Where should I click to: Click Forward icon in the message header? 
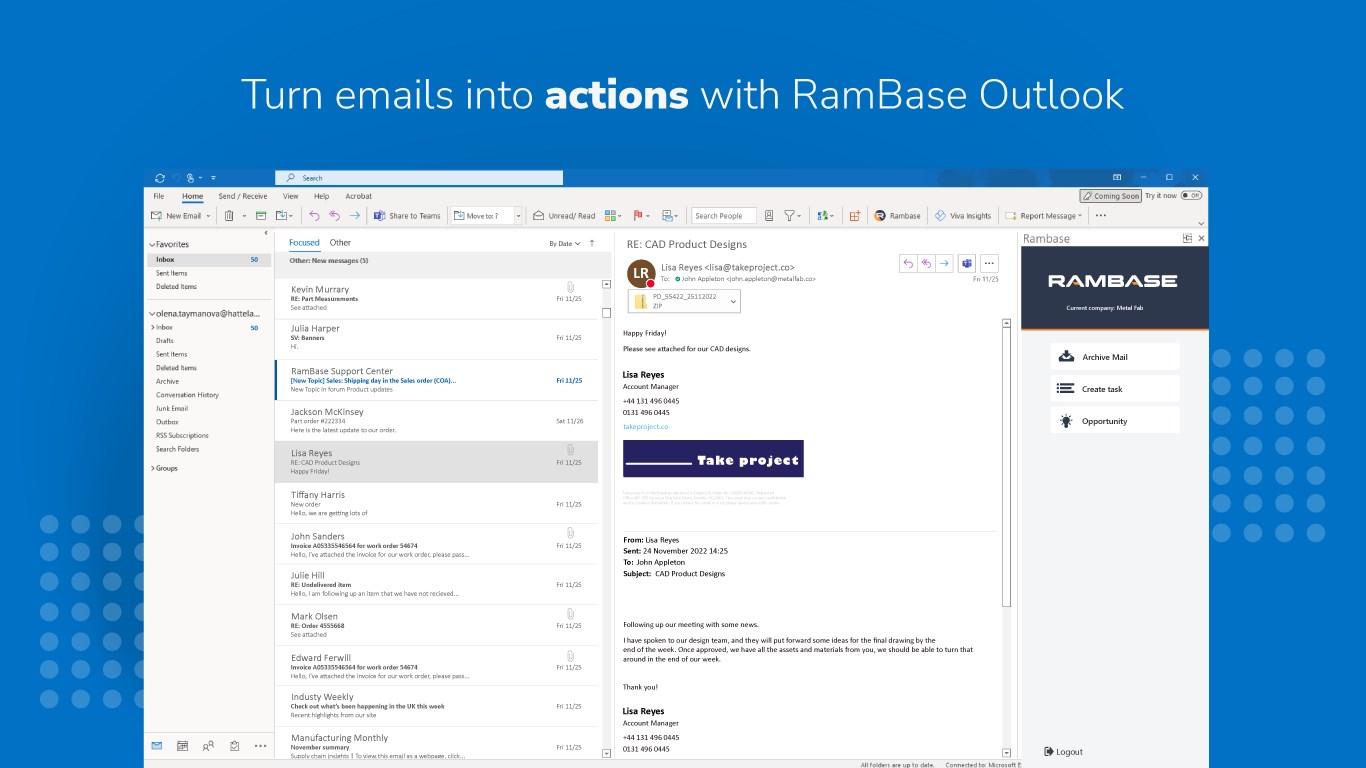click(944, 263)
